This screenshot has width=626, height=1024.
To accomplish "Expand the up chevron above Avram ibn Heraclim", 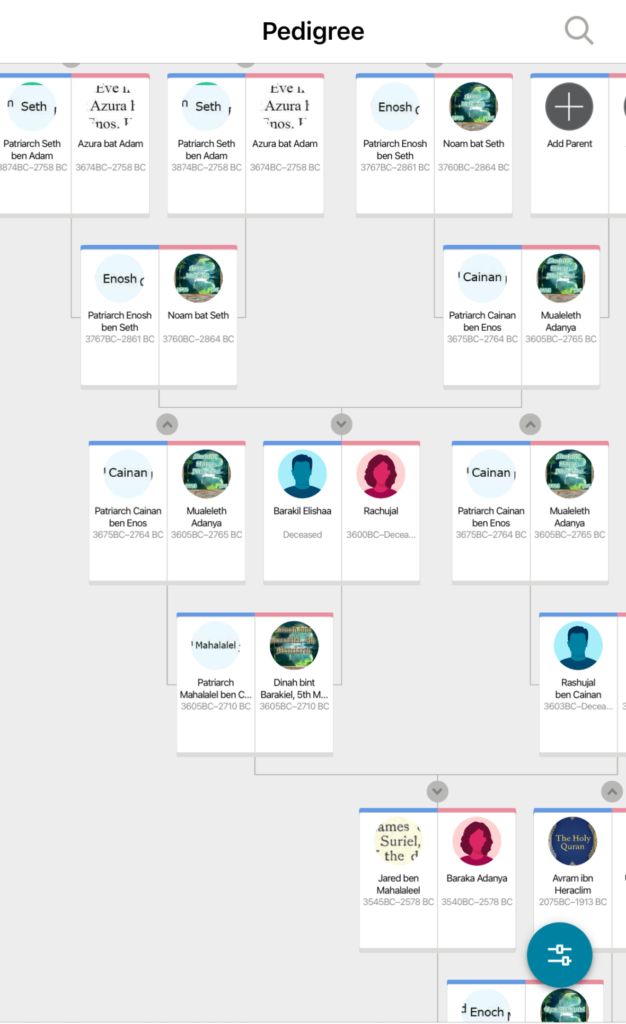I will point(612,792).
